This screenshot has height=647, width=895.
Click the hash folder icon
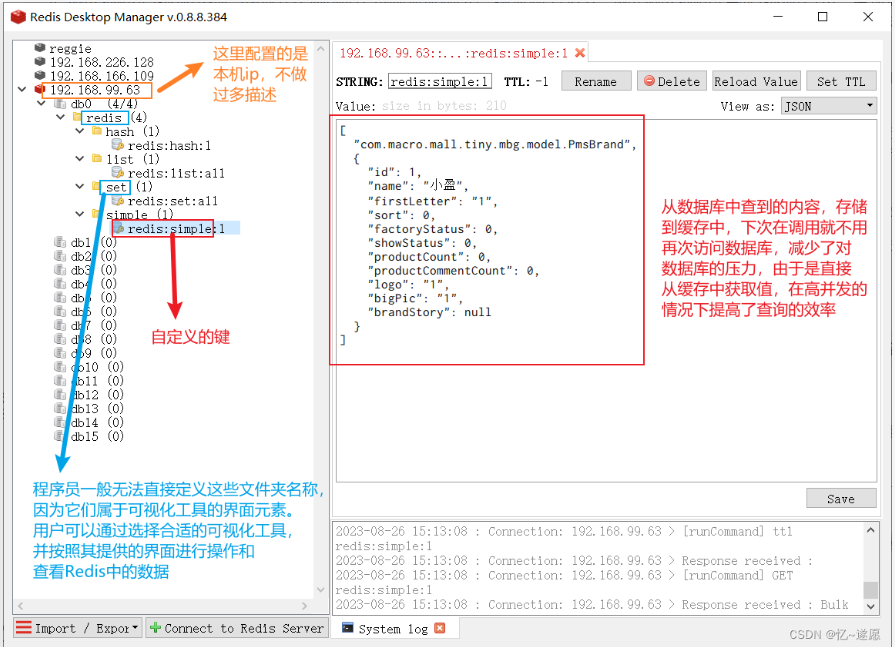point(97,131)
